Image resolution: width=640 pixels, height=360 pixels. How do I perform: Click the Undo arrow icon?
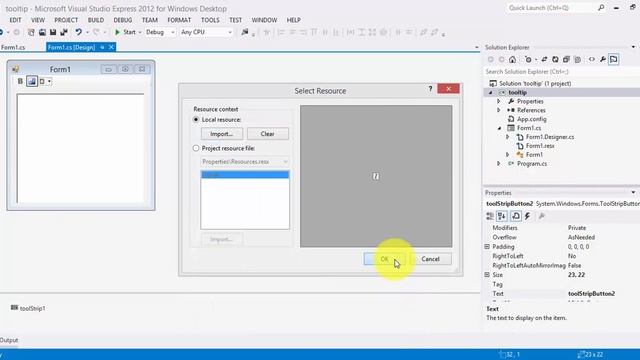[x=78, y=32]
